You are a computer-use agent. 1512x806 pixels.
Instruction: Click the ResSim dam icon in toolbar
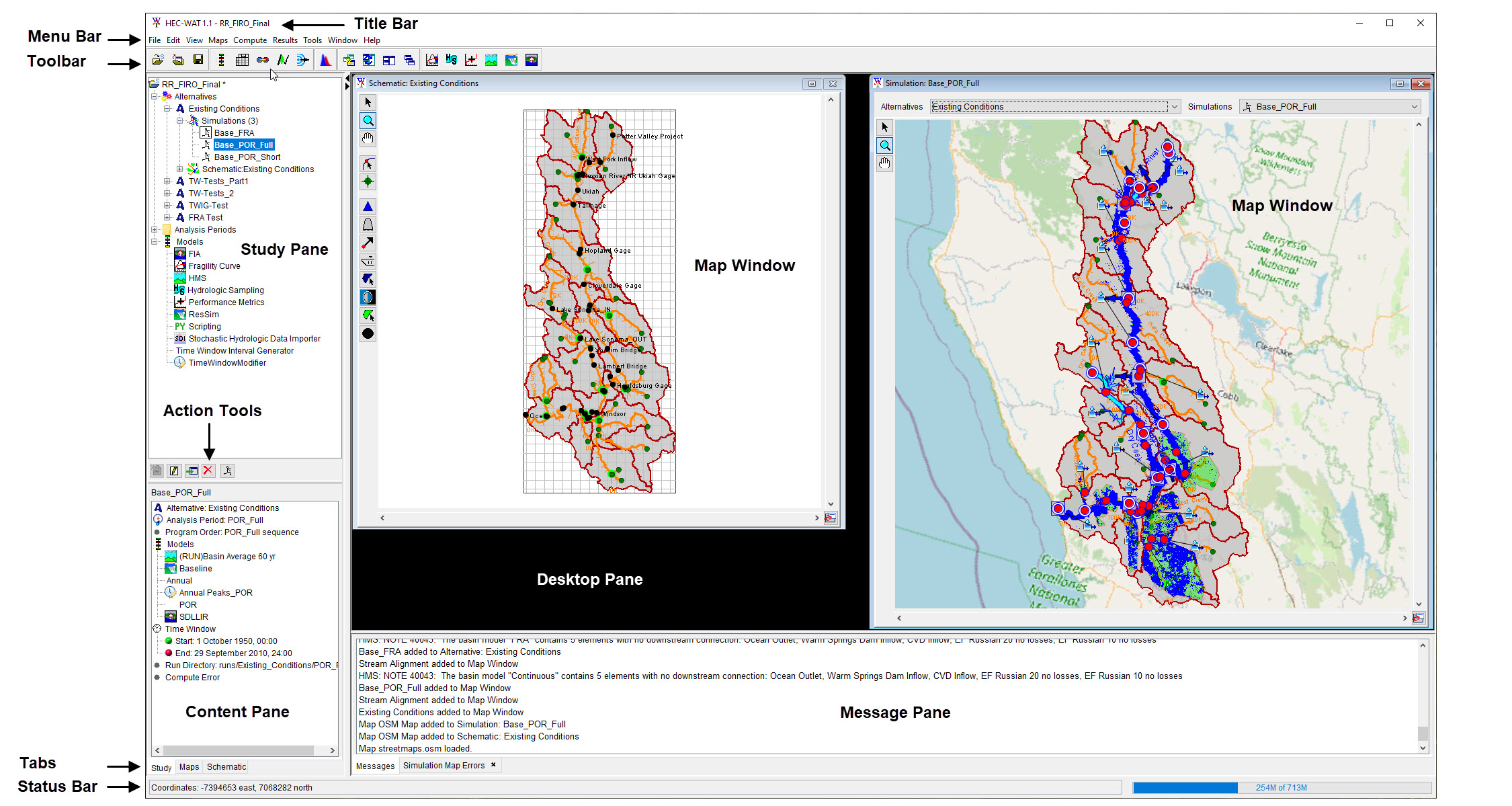coord(511,61)
